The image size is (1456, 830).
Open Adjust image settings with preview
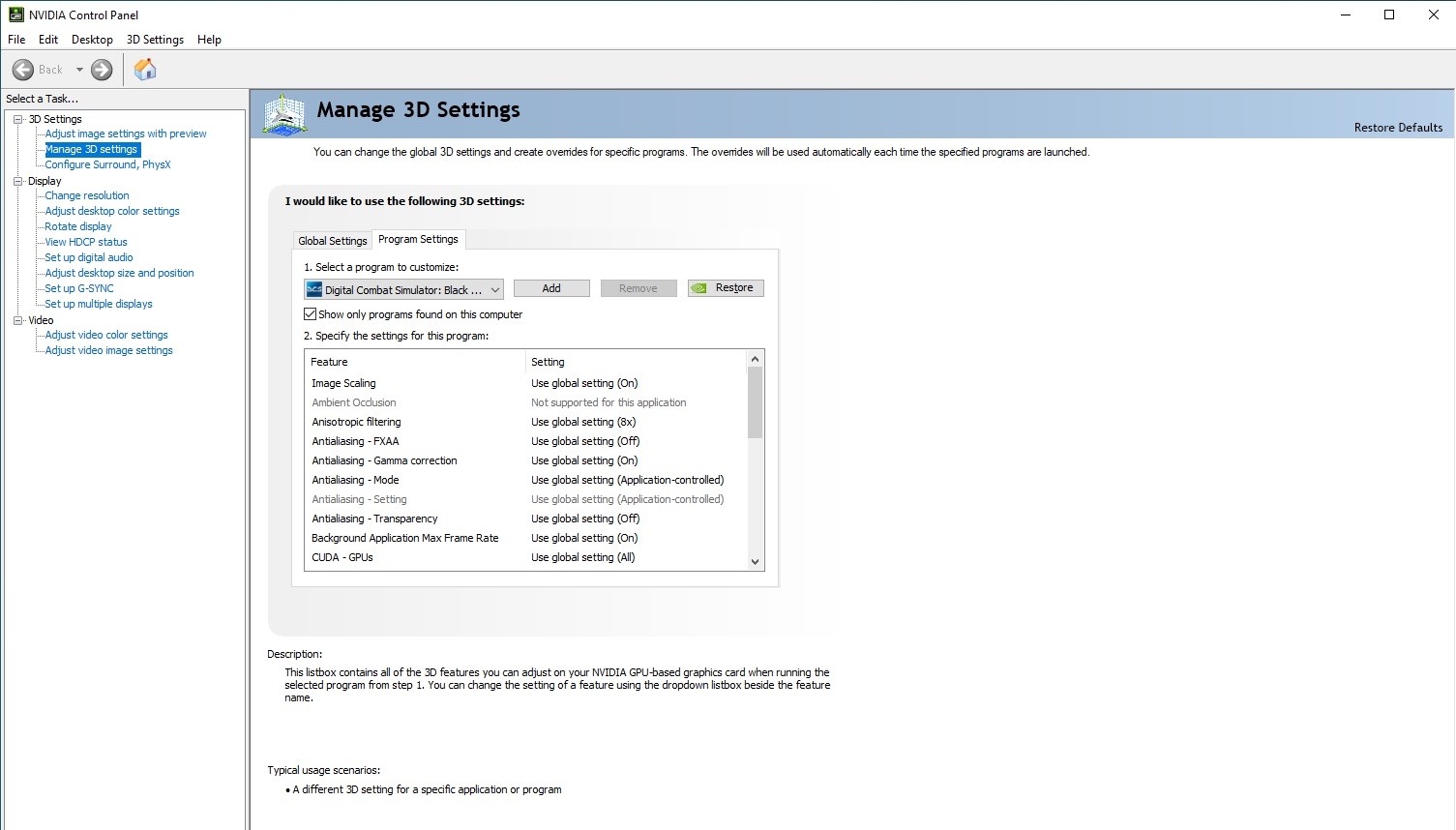point(126,133)
